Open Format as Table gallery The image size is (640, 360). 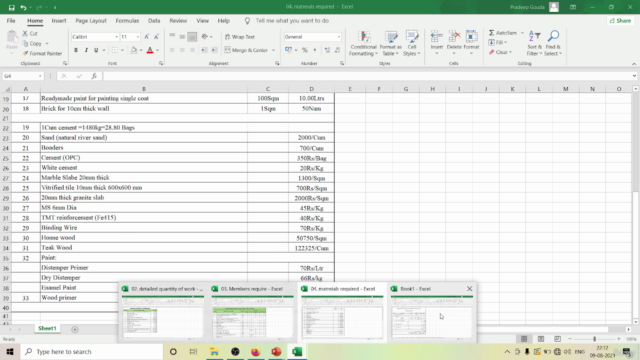[x=391, y=43]
